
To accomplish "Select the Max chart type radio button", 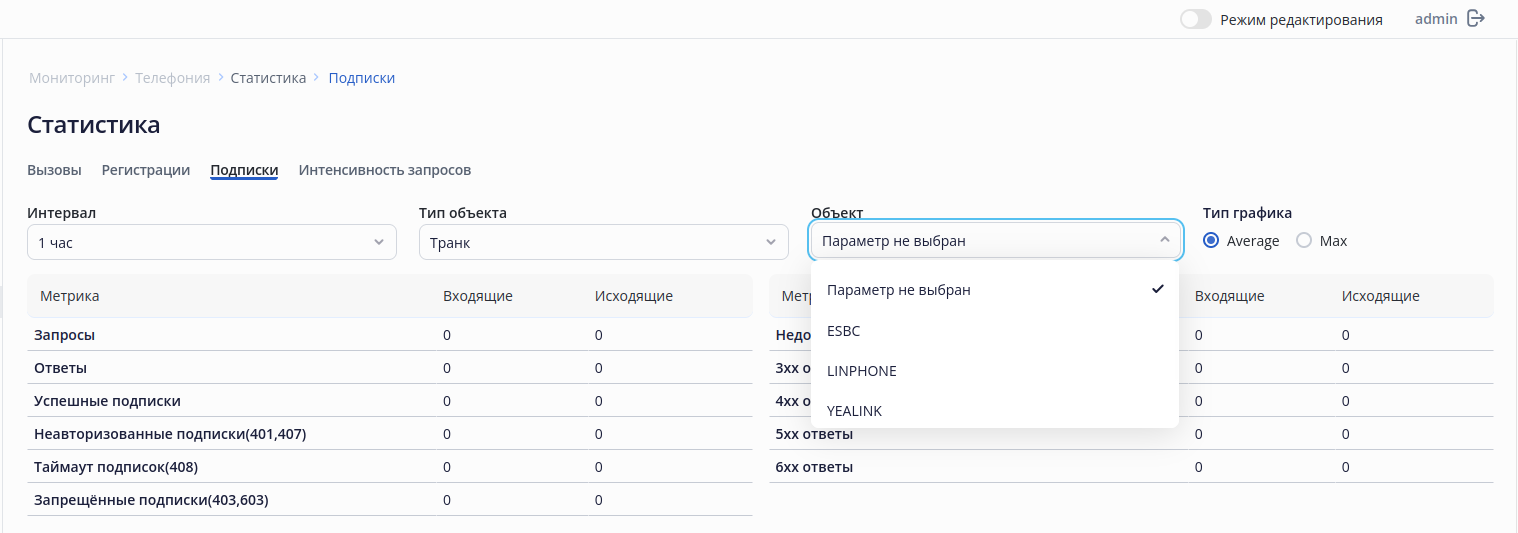I will click(x=1304, y=241).
